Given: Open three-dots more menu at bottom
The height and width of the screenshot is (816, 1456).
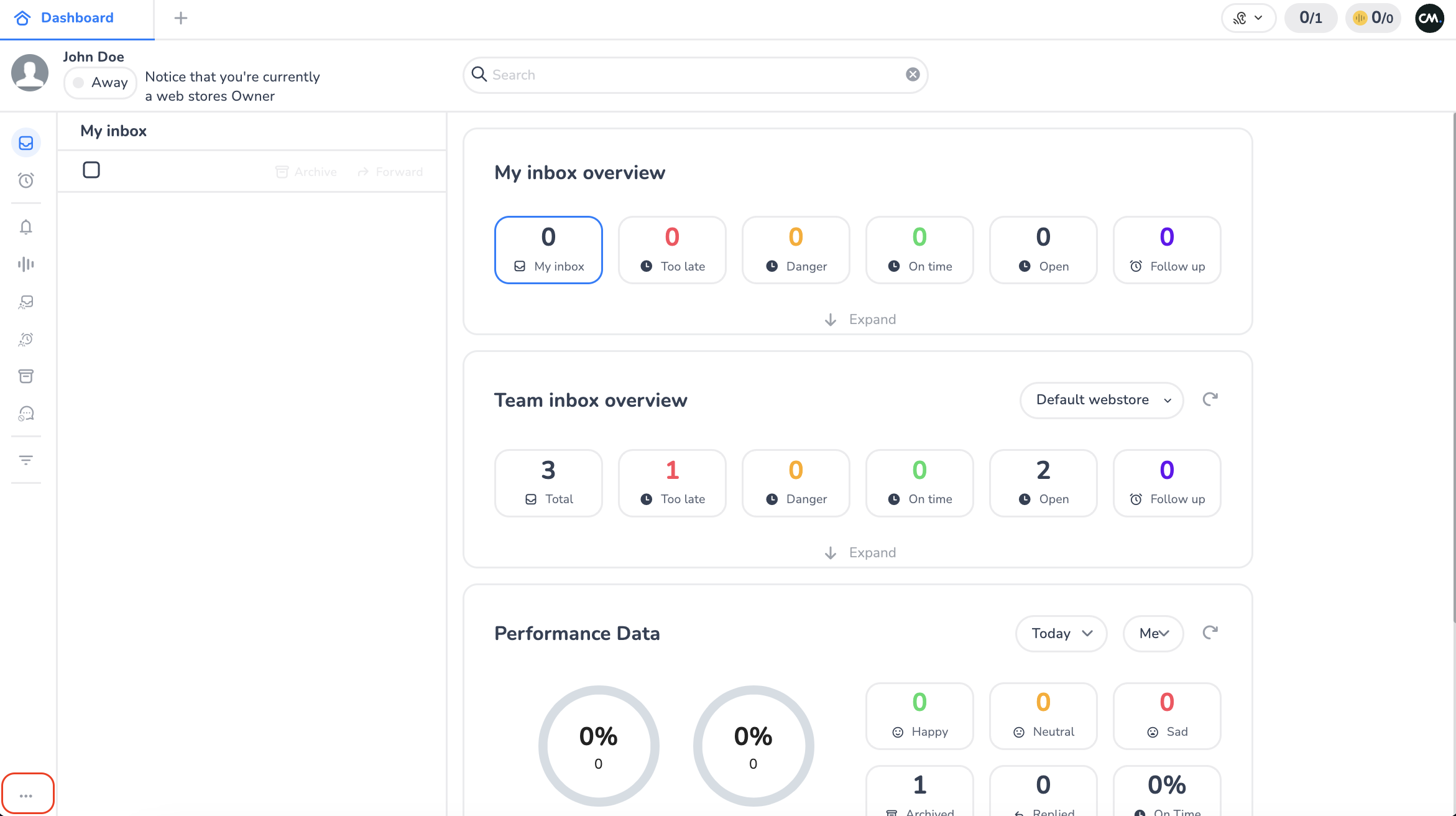Looking at the screenshot, I should [26, 795].
